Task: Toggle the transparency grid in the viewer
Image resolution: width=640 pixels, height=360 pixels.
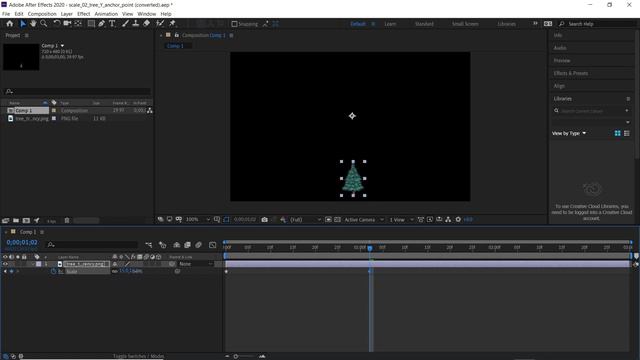Action: (x=337, y=220)
